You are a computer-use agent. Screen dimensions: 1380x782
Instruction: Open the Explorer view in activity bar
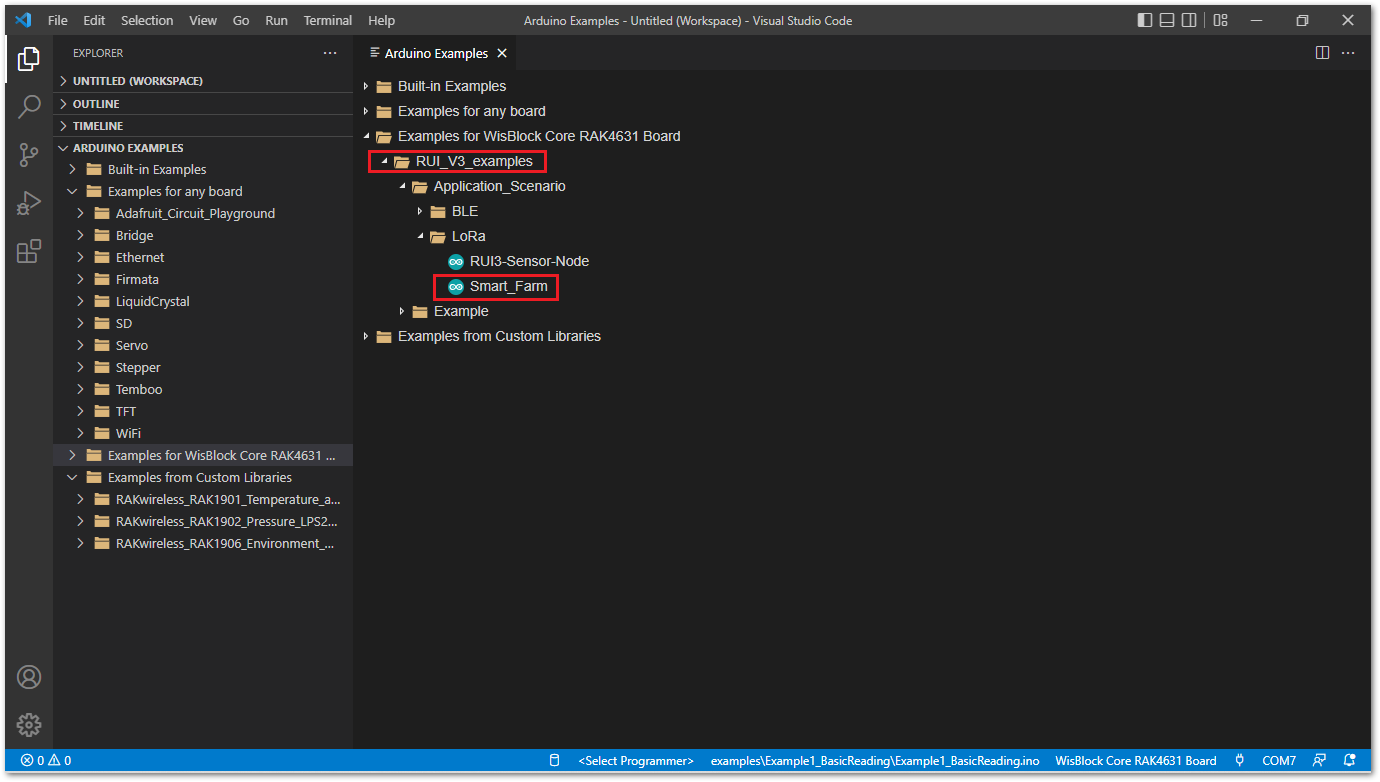coord(29,59)
